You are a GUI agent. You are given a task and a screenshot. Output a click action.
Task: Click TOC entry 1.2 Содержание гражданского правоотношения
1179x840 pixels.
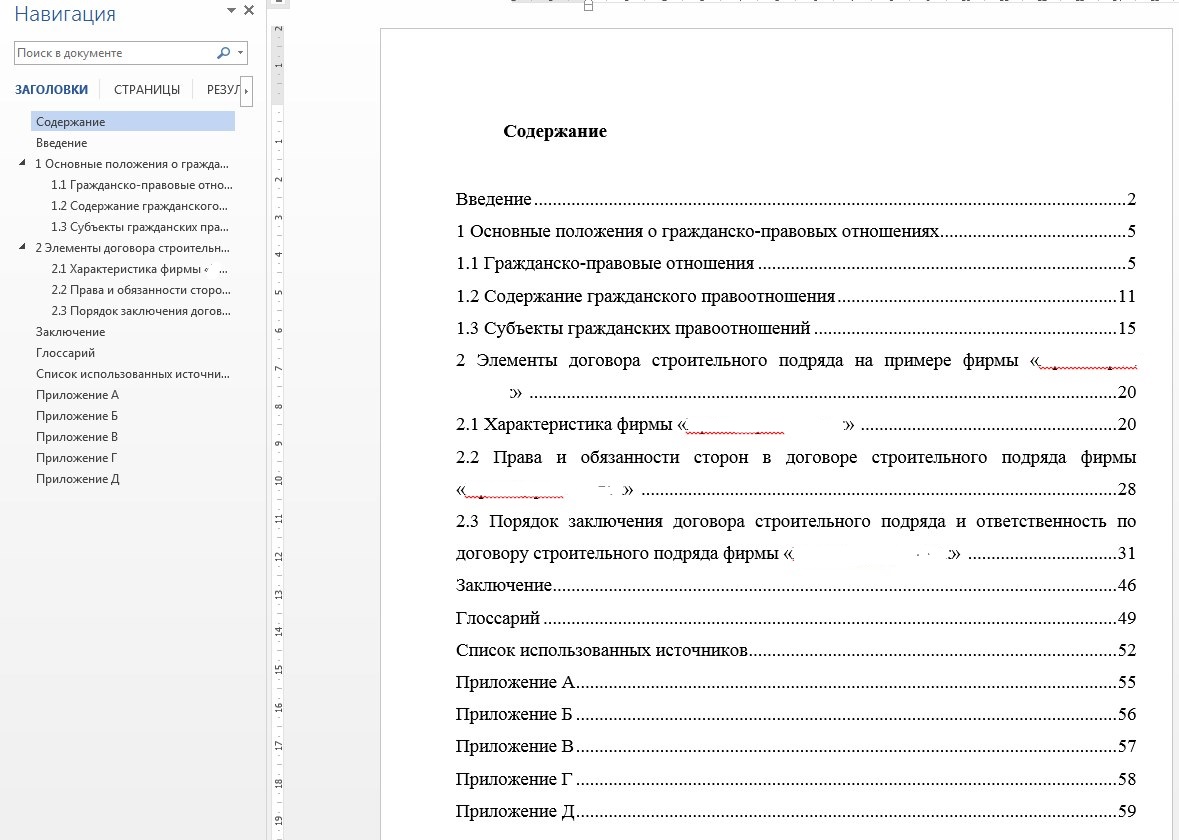pyautogui.click(x=796, y=296)
